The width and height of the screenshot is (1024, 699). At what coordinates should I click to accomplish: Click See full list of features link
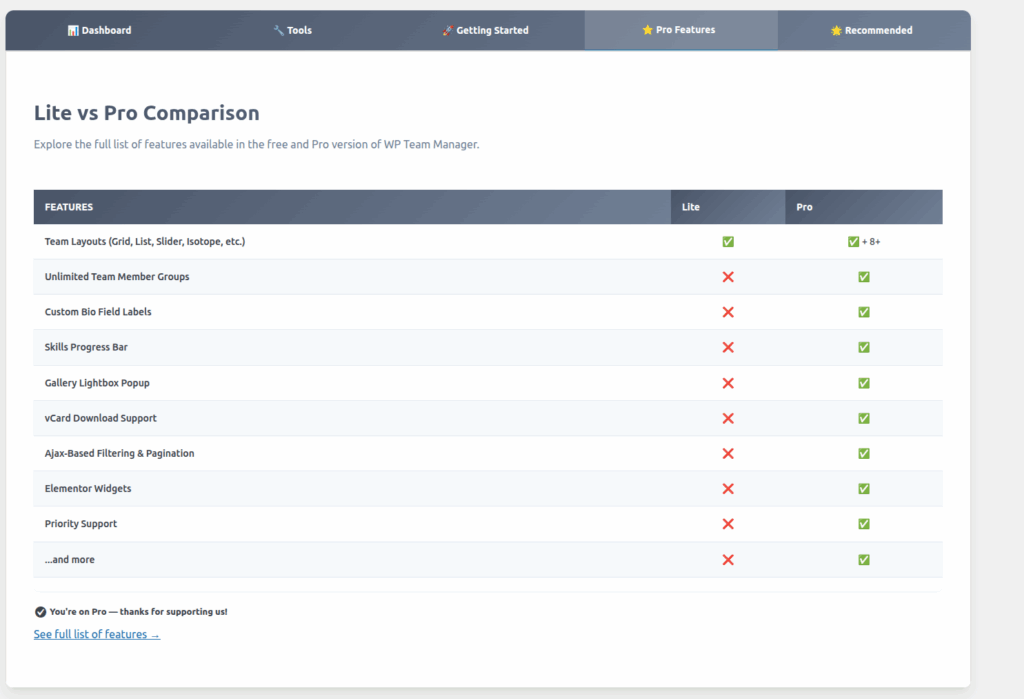click(x=97, y=634)
